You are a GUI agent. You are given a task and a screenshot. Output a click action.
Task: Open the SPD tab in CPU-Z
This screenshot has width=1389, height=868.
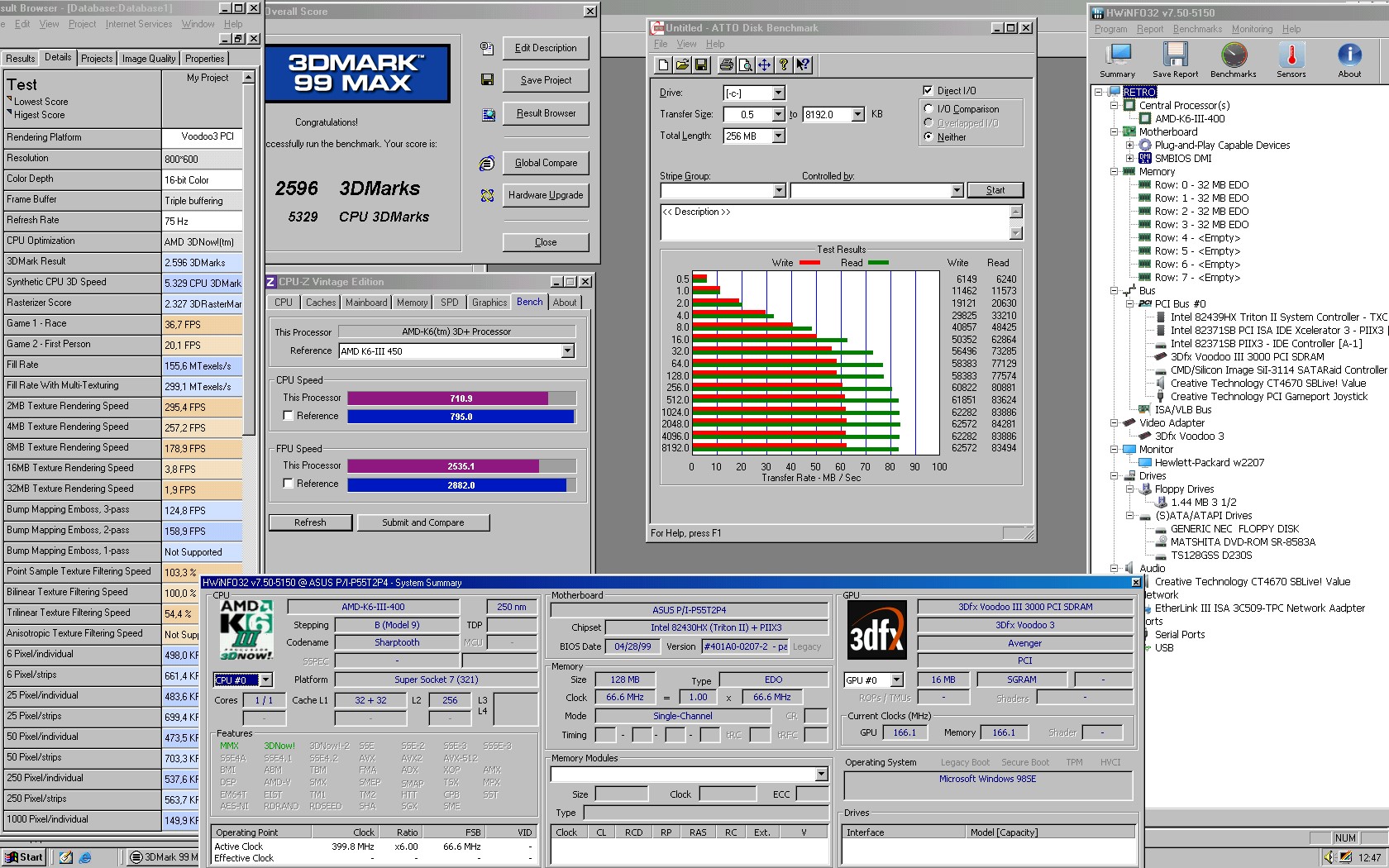coord(450,303)
